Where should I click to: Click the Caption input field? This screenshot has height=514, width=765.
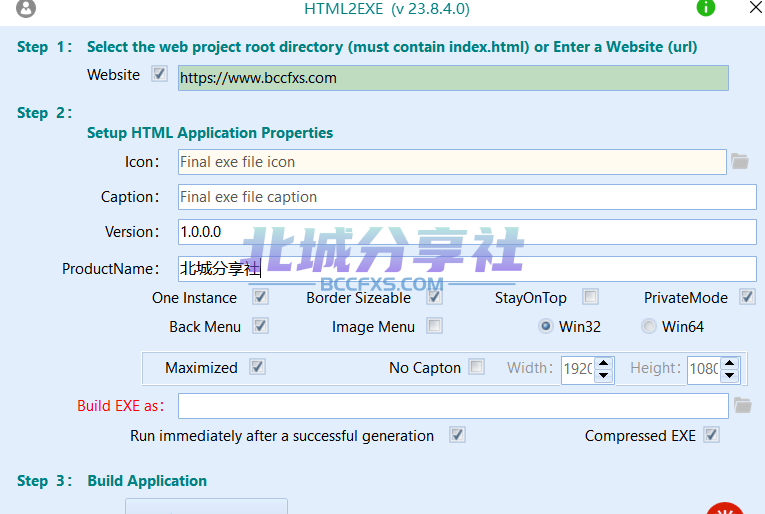pos(467,197)
